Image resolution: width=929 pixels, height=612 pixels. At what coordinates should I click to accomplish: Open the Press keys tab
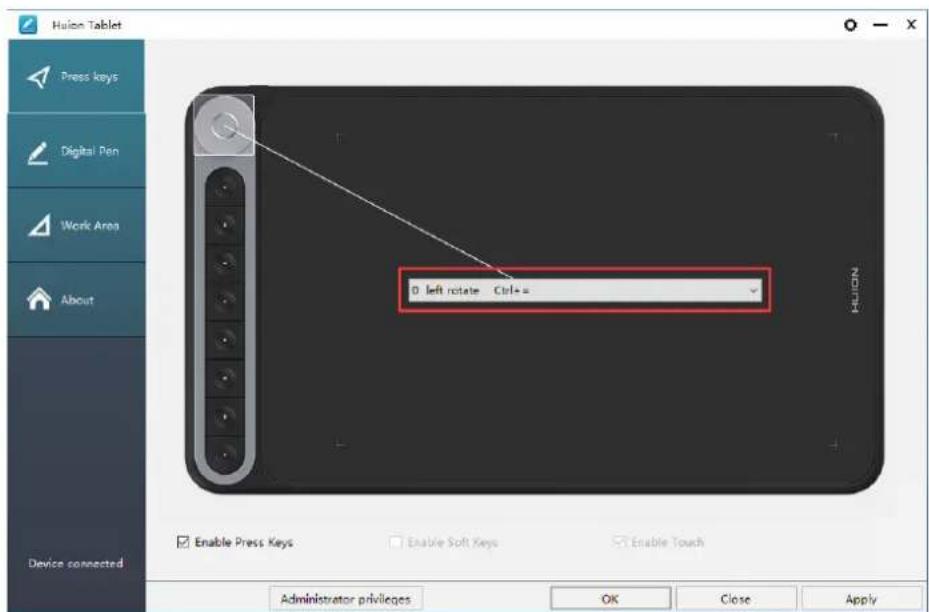coord(76,76)
